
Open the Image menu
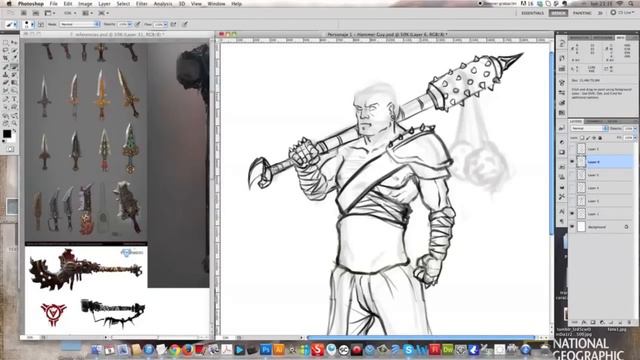(85, 4)
